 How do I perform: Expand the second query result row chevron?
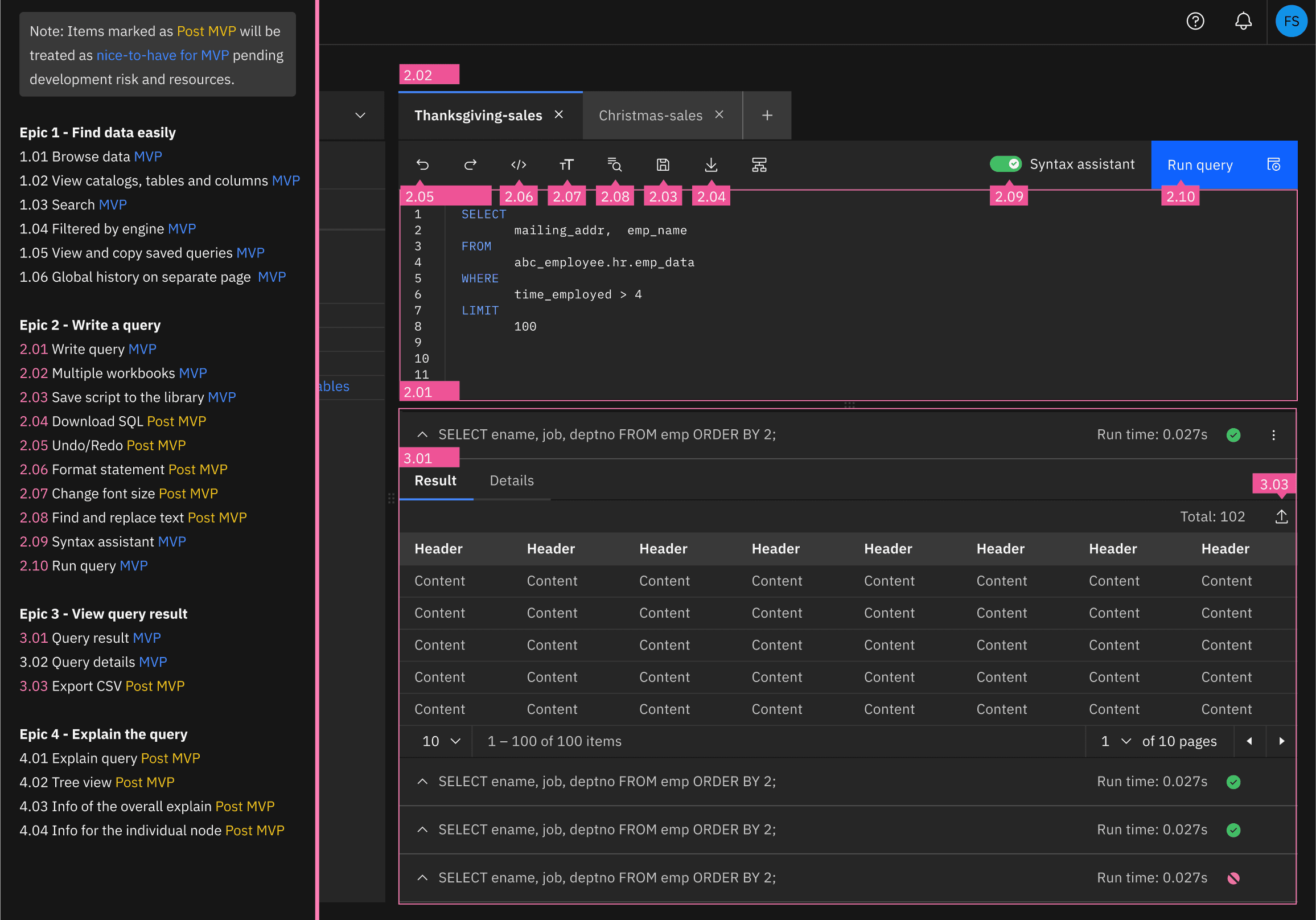point(422,782)
